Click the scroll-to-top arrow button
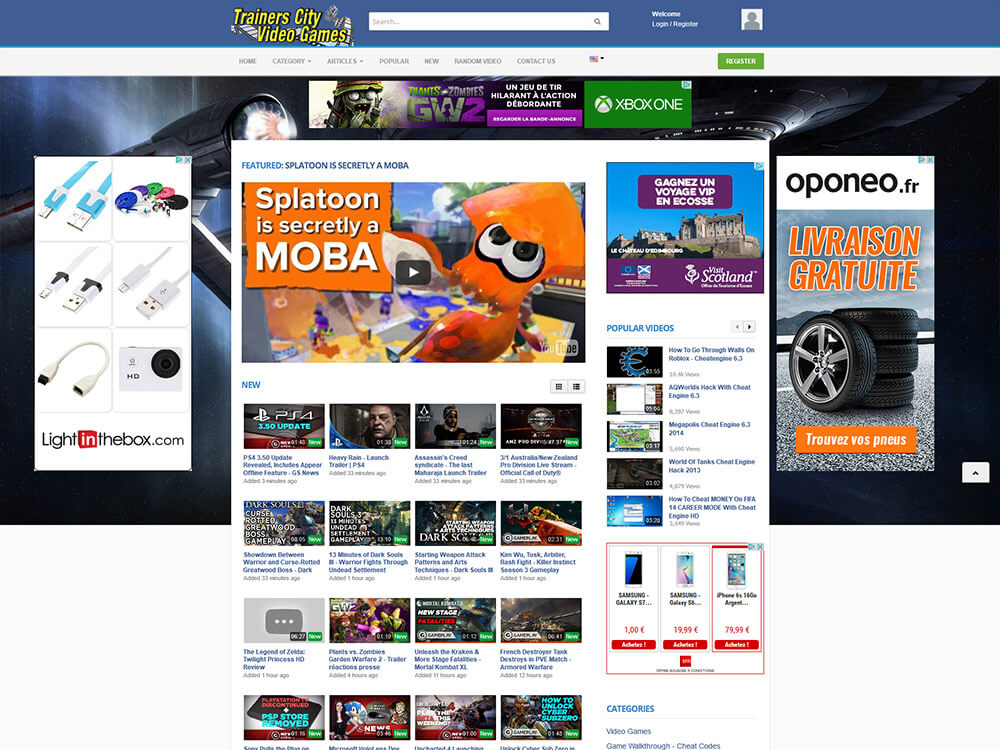The image size is (1000, 750). (975, 473)
